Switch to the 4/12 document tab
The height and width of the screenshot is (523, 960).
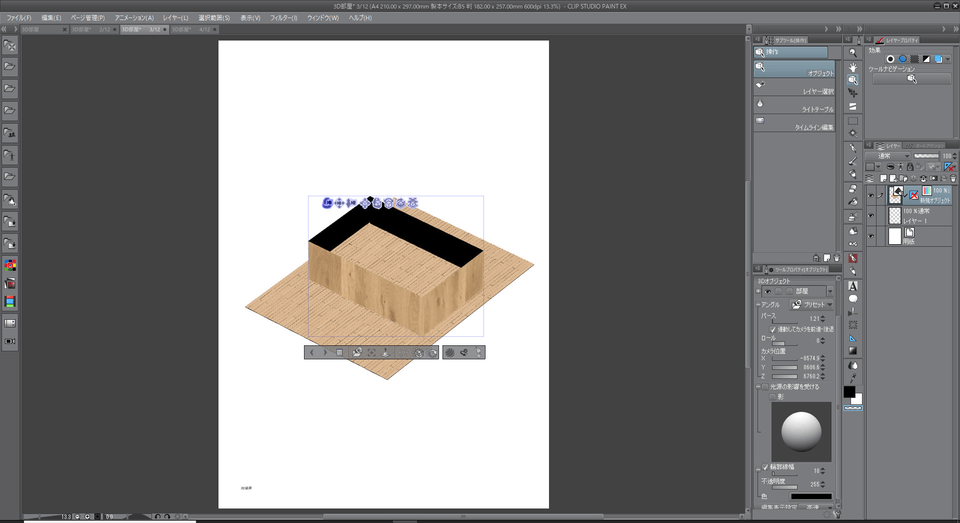(x=191, y=30)
